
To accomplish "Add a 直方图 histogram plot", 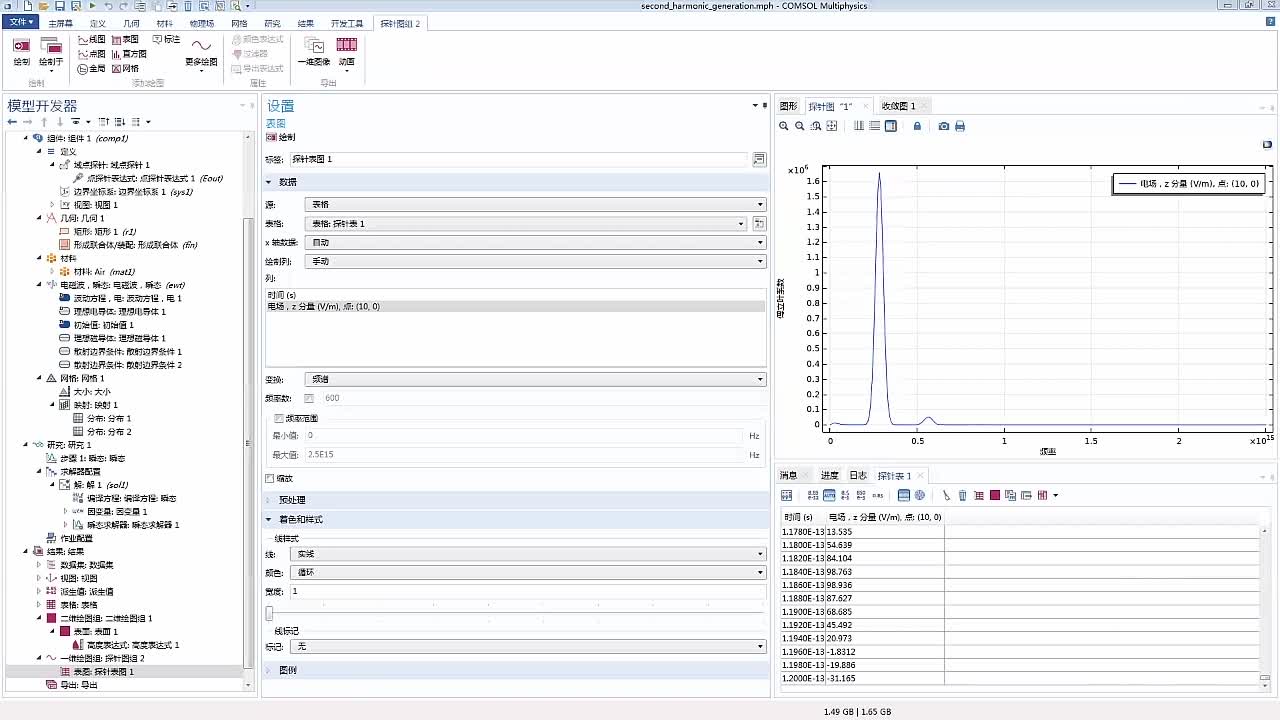I will pyautogui.click(x=129, y=54).
